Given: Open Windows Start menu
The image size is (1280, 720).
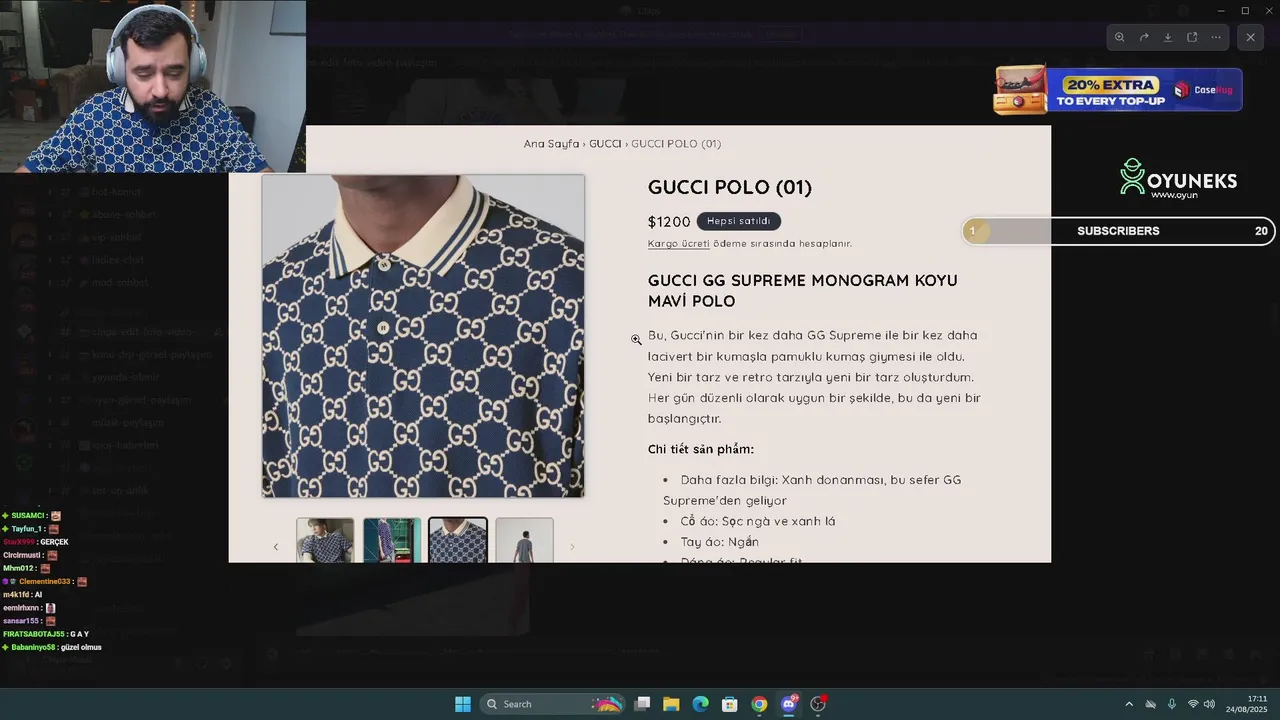Looking at the screenshot, I should (463, 704).
